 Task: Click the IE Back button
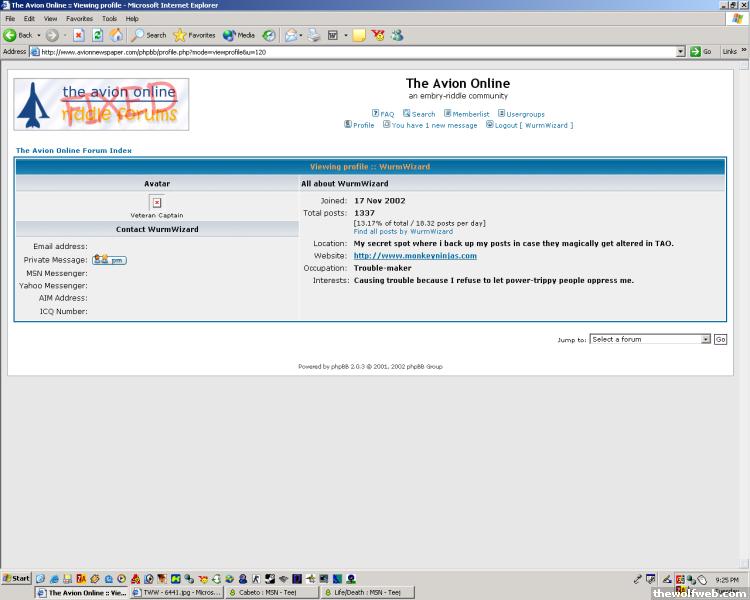coord(19,35)
